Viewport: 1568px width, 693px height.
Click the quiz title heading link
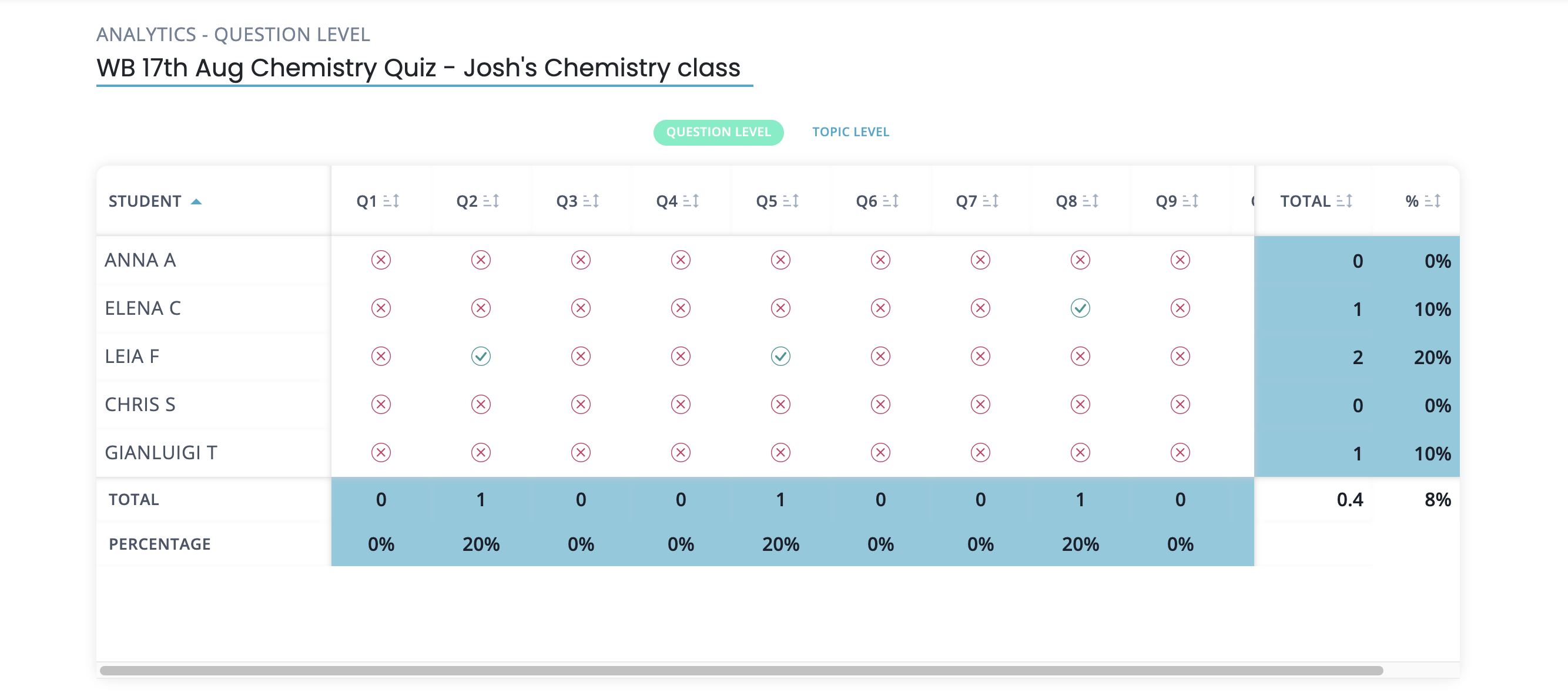(x=418, y=68)
